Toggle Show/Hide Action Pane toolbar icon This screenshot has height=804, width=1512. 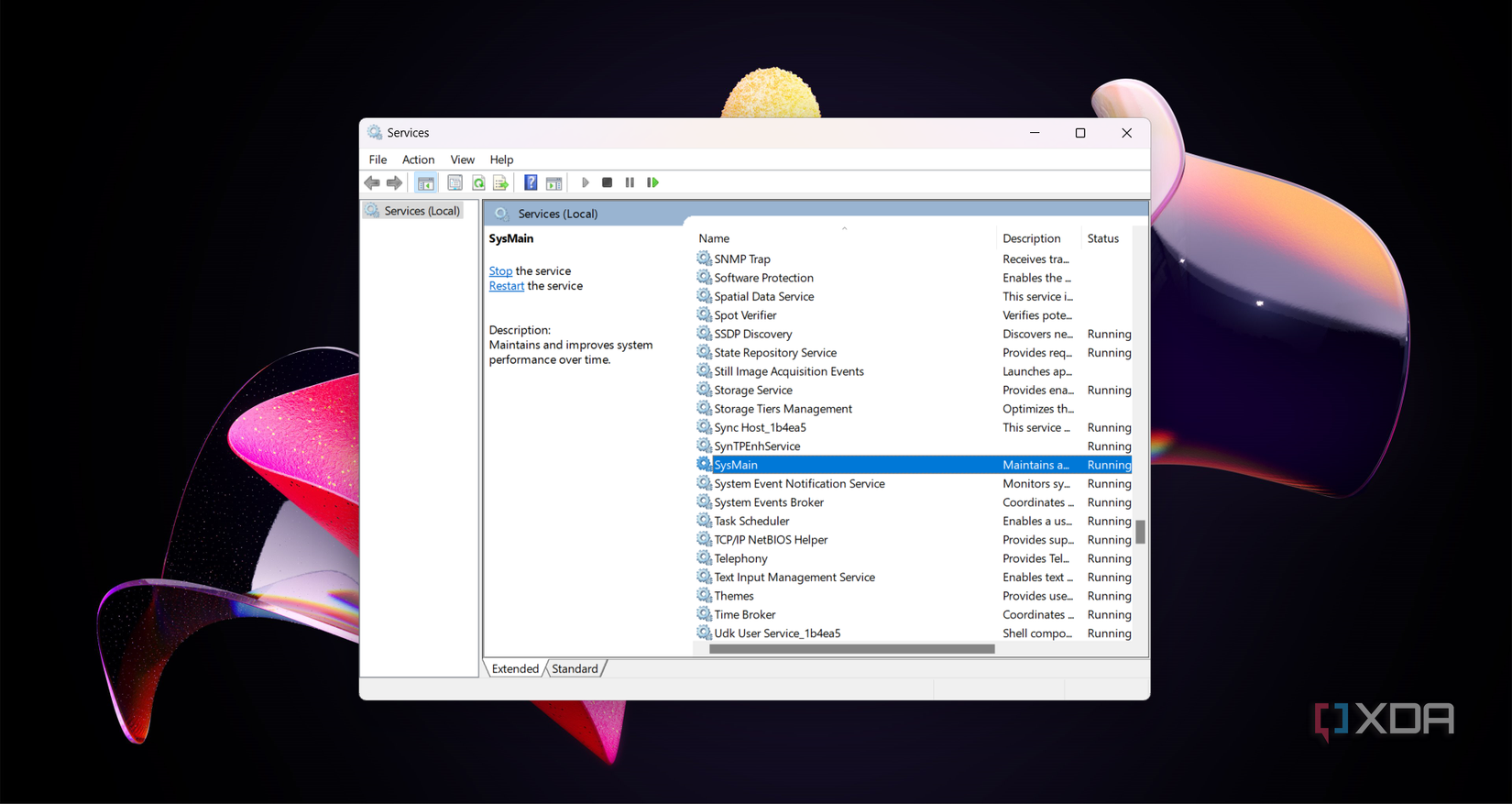[553, 183]
